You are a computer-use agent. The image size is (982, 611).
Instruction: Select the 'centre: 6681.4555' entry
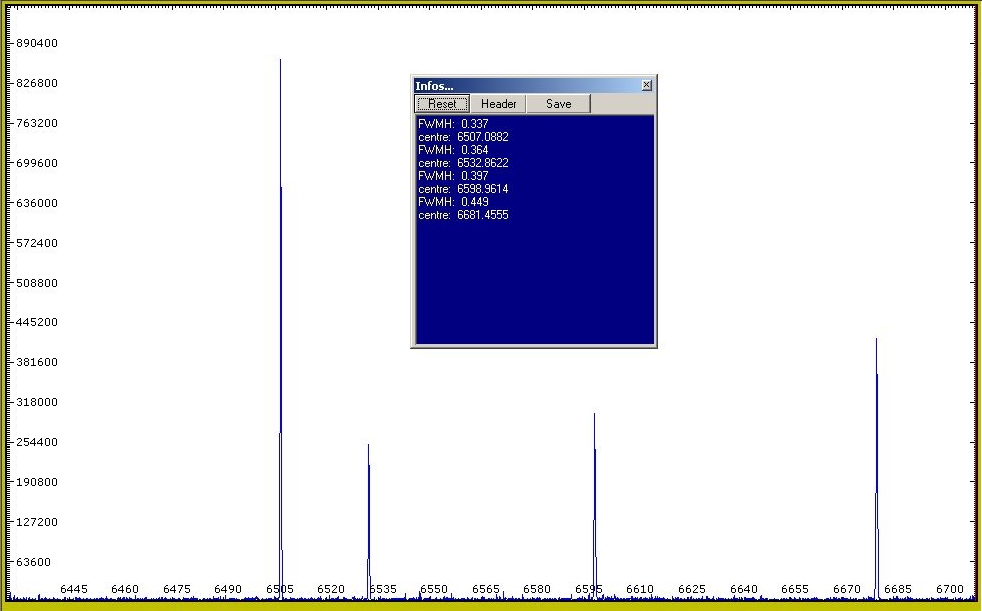click(x=463, y=215)
